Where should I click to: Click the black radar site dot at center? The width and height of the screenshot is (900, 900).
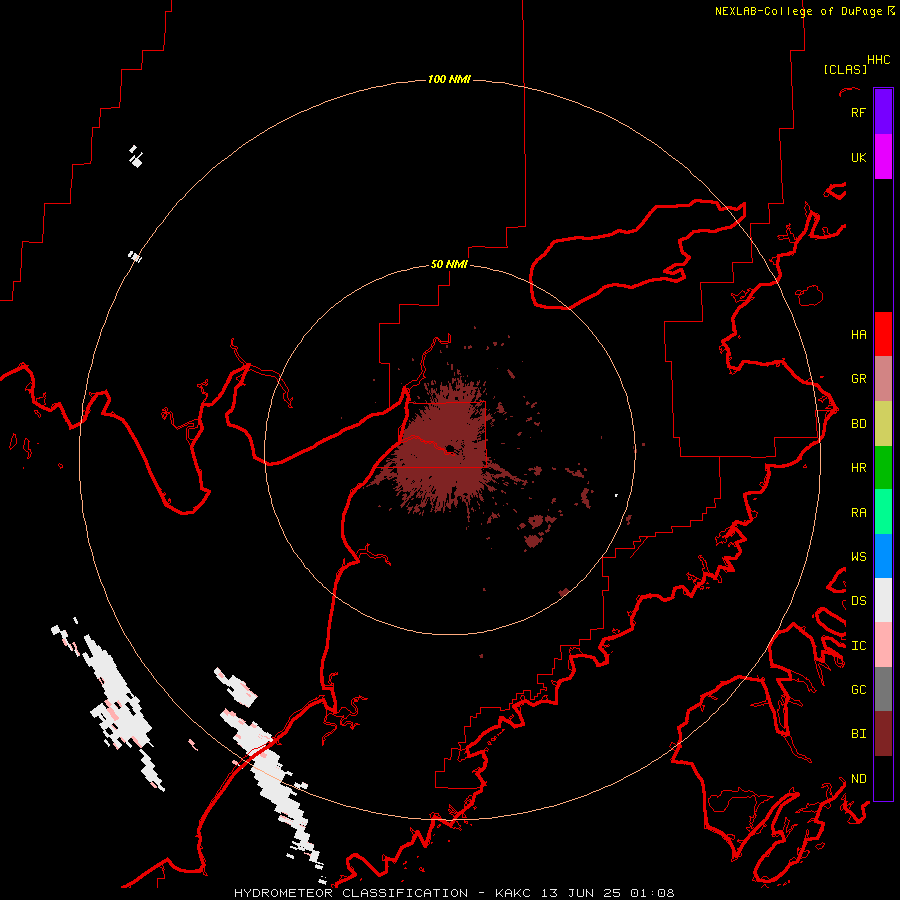point(451,448)
